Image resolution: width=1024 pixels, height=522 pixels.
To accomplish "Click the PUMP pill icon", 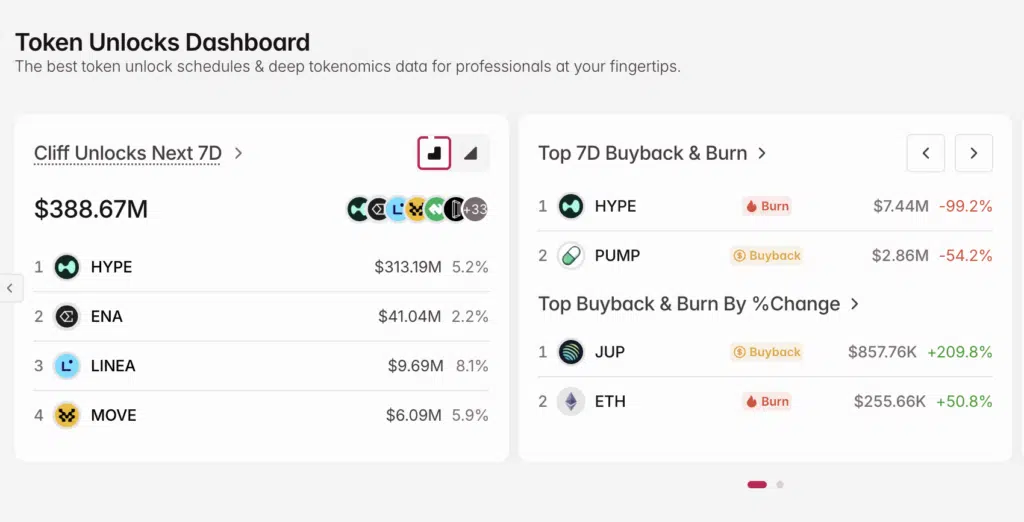I will [x=571, y=255].
